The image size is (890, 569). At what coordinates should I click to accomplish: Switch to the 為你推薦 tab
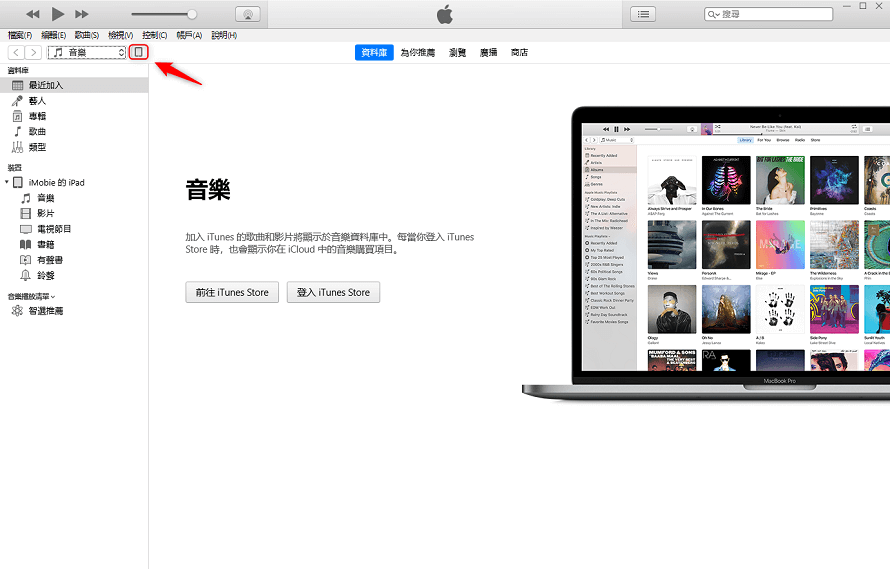(x=418, y=52)
